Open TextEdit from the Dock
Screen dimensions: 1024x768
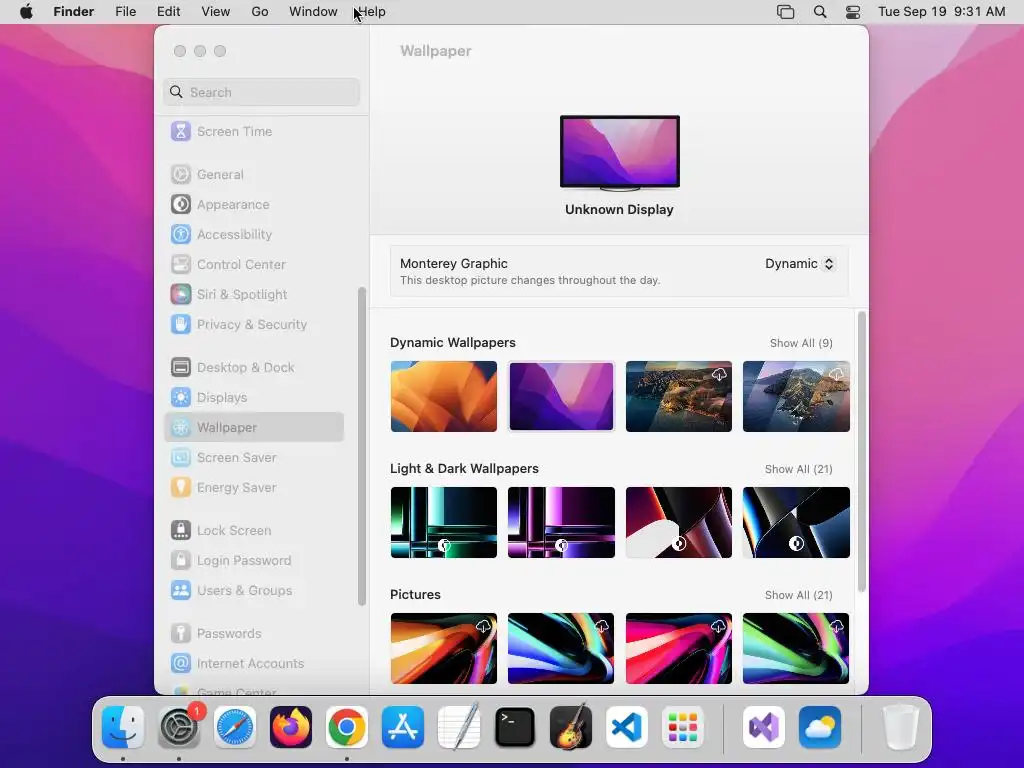point(459,727)
